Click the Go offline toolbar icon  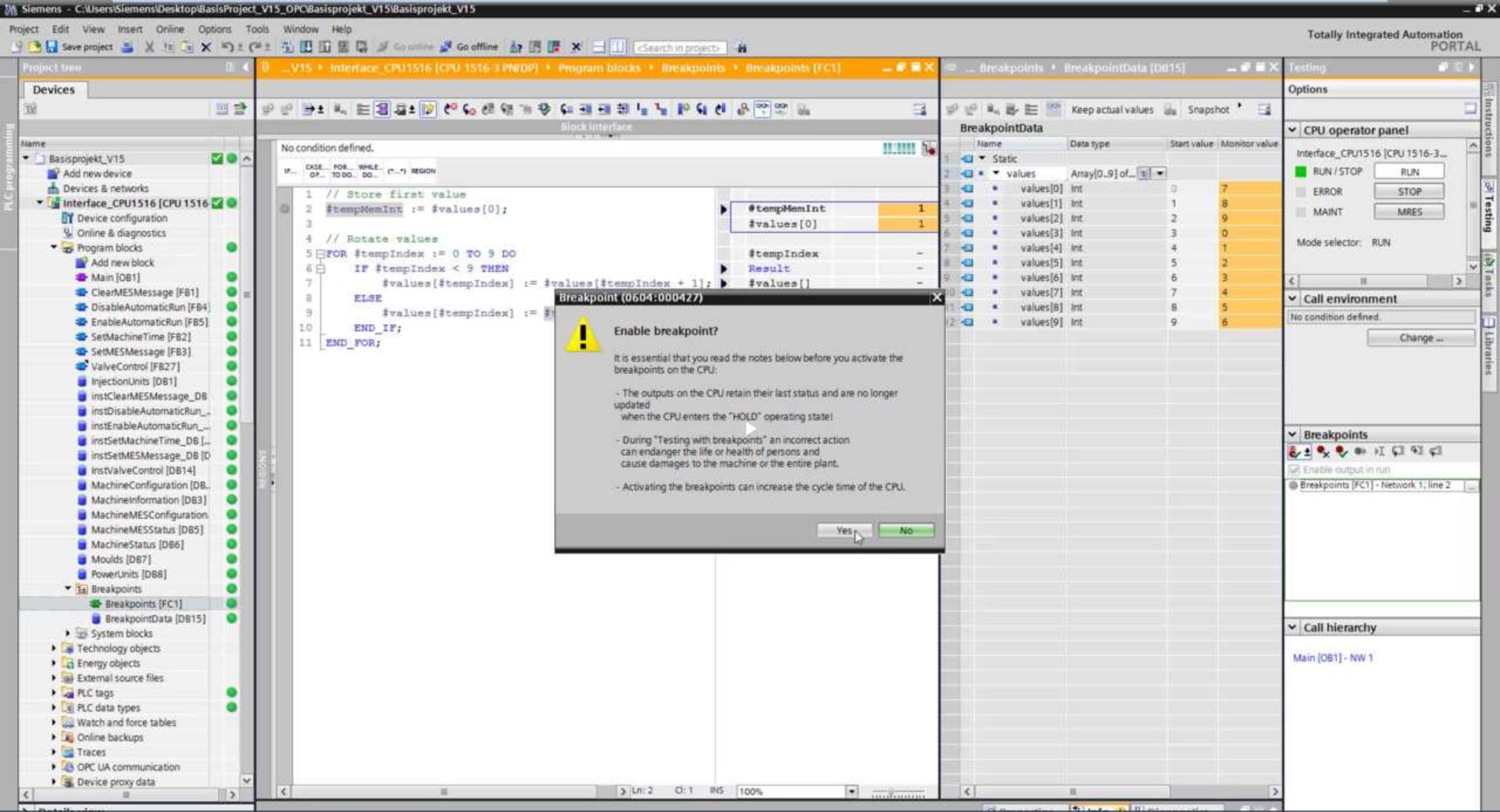[x=445, y=47]
